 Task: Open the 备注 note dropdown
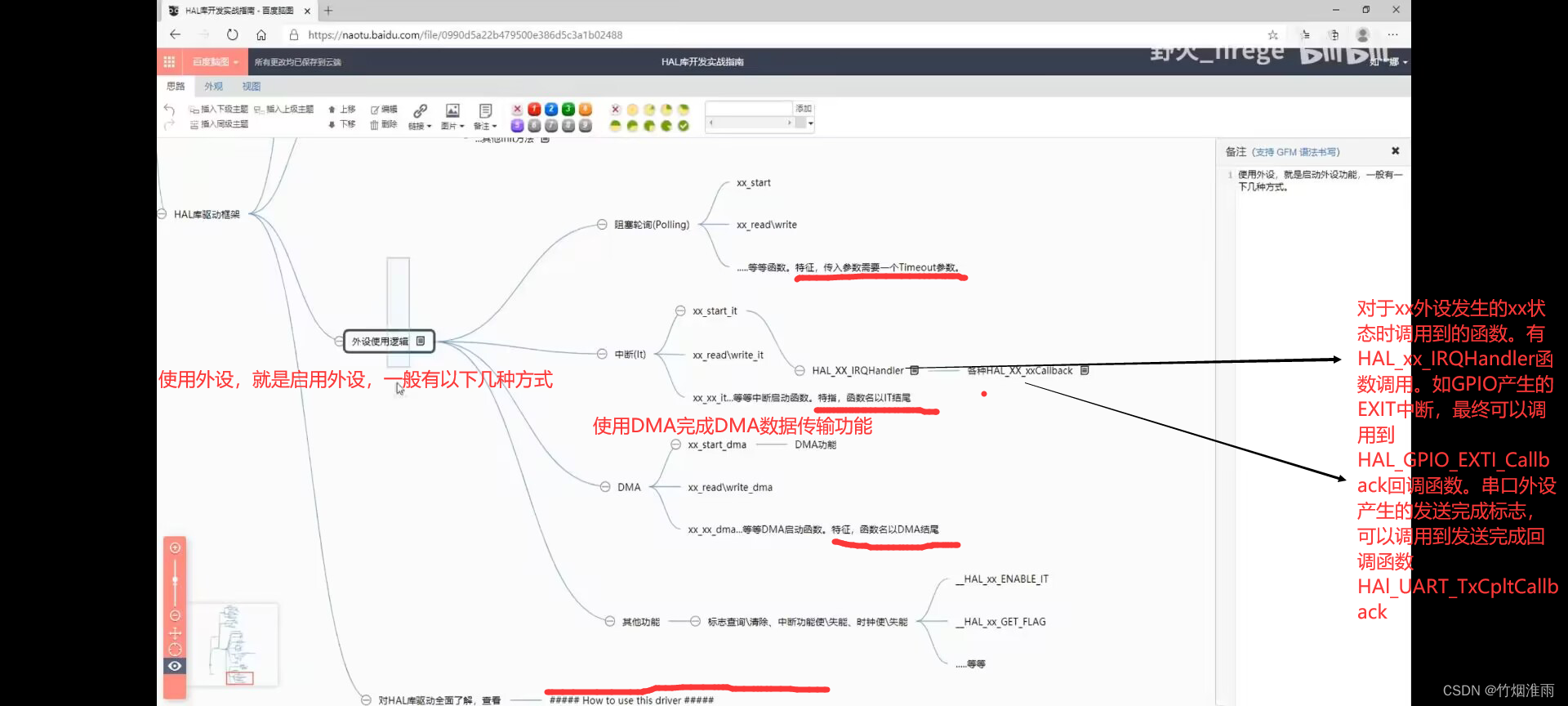click(485, 116)
